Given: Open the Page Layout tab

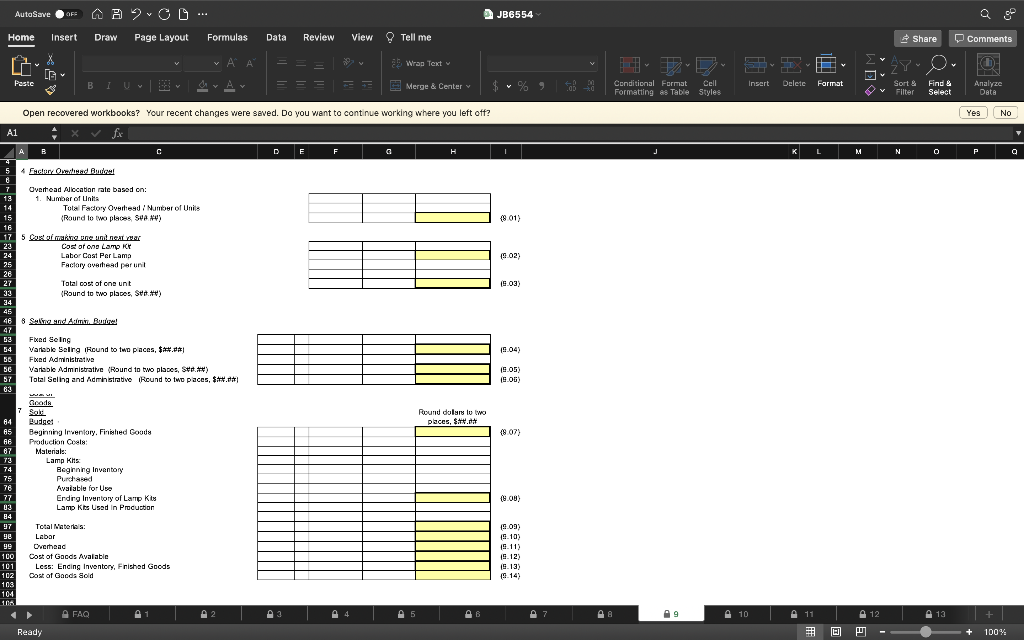Looking at the screenshot, I should click(161, 37).
